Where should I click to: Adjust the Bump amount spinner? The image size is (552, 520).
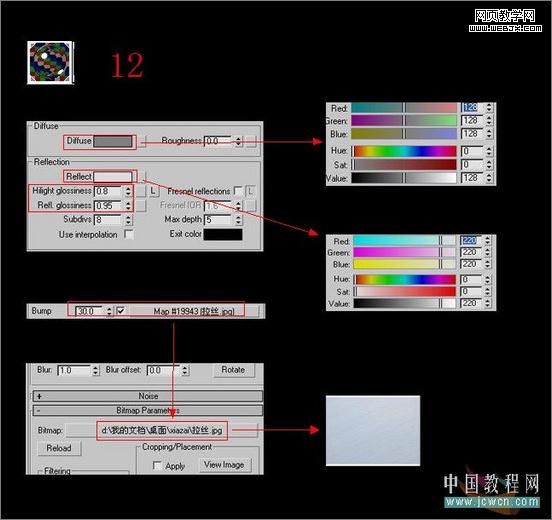click(109, 311)
